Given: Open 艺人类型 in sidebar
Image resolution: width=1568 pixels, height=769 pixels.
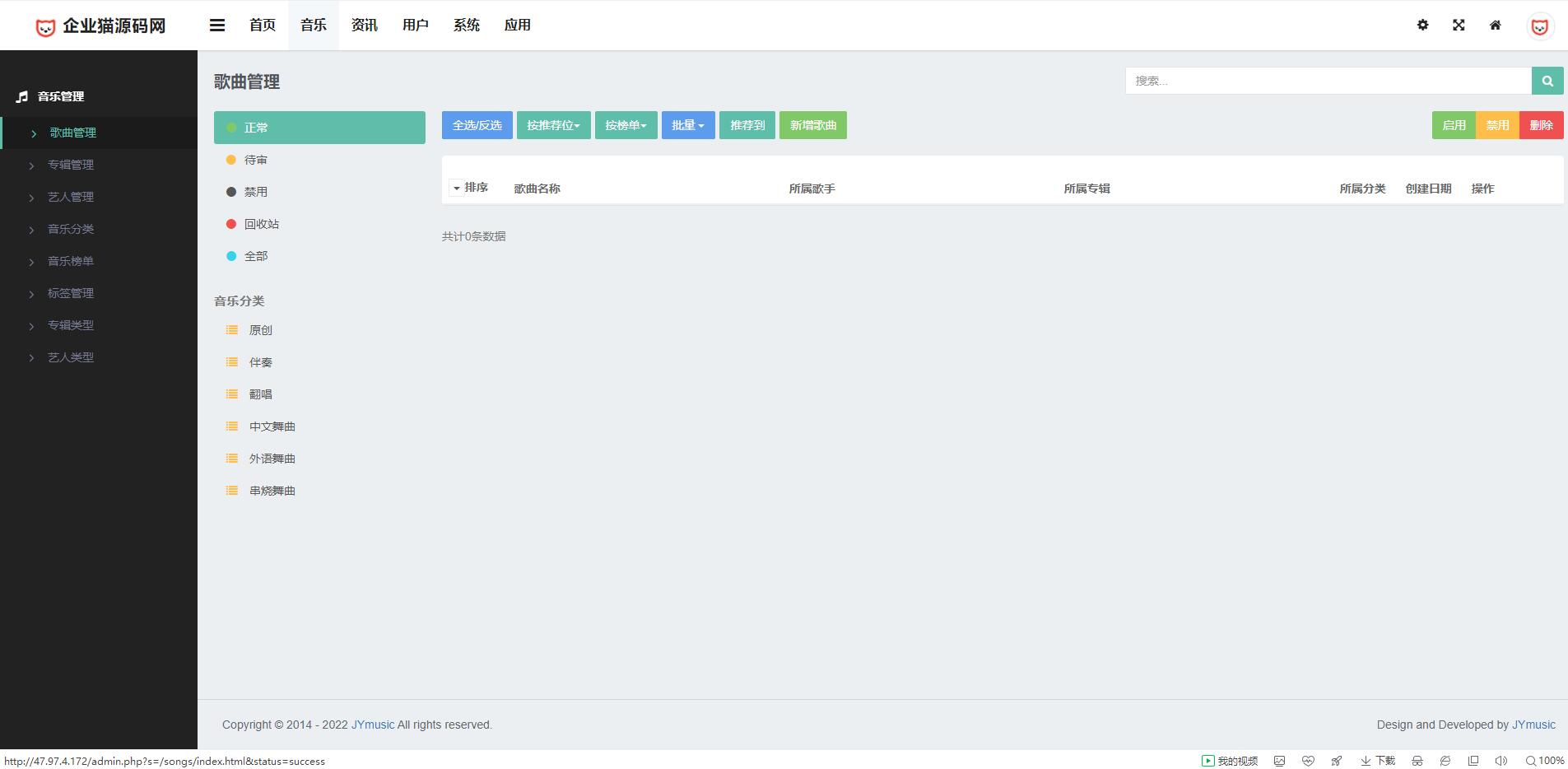Looking at the screenshot, I should coord(99,357).
